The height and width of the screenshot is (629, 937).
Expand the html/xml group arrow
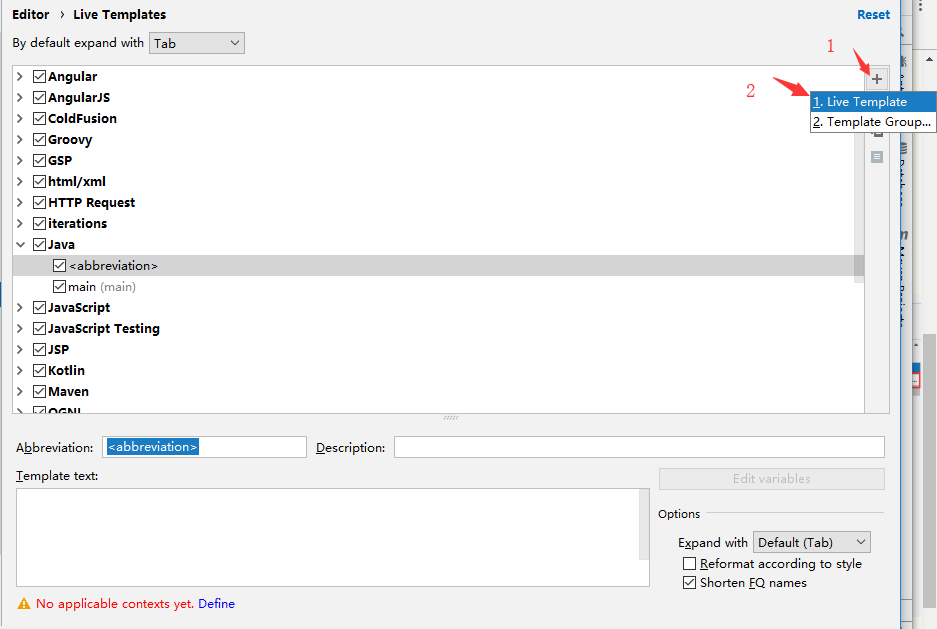[x=20, y=182]
